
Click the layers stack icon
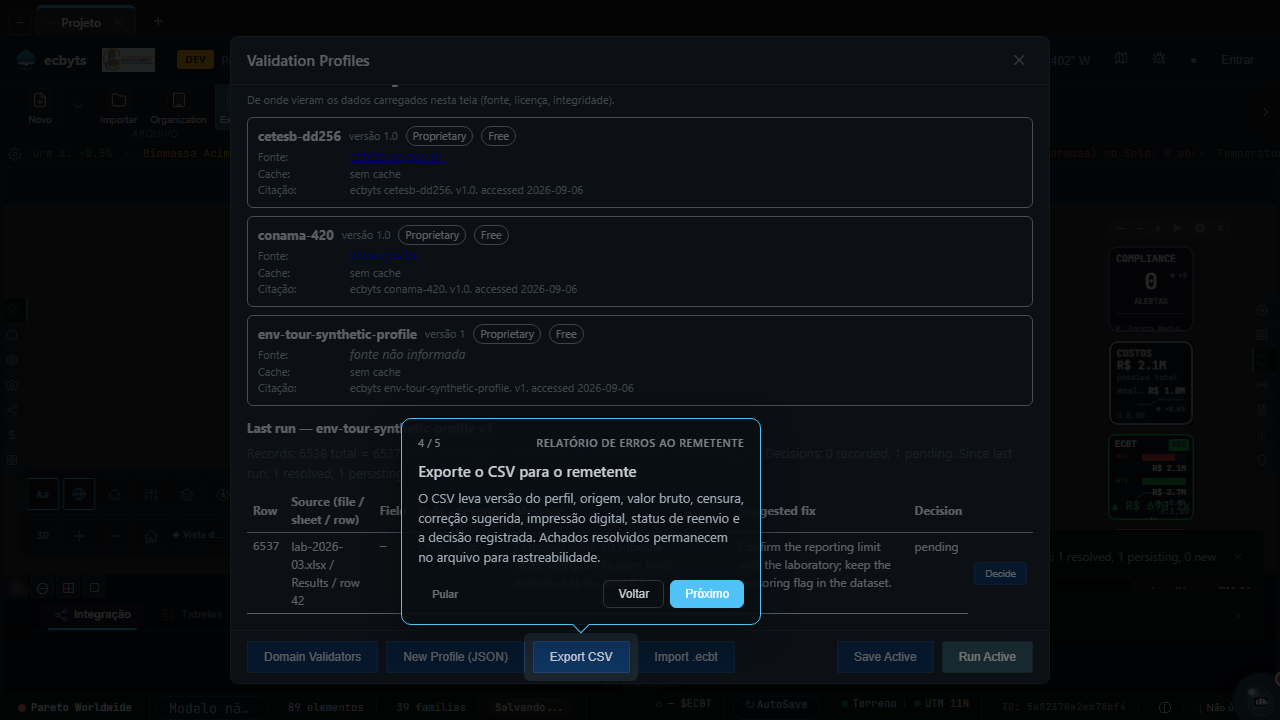(x=187, y=494)
